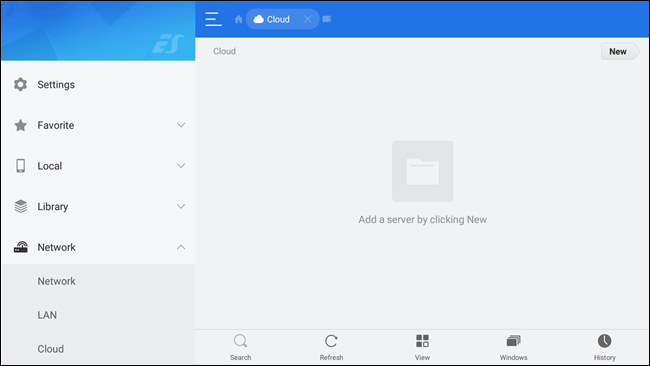Viewport: 650px width, 366px height.
Task: Open LAN under Network
Action: pos(47,315)
